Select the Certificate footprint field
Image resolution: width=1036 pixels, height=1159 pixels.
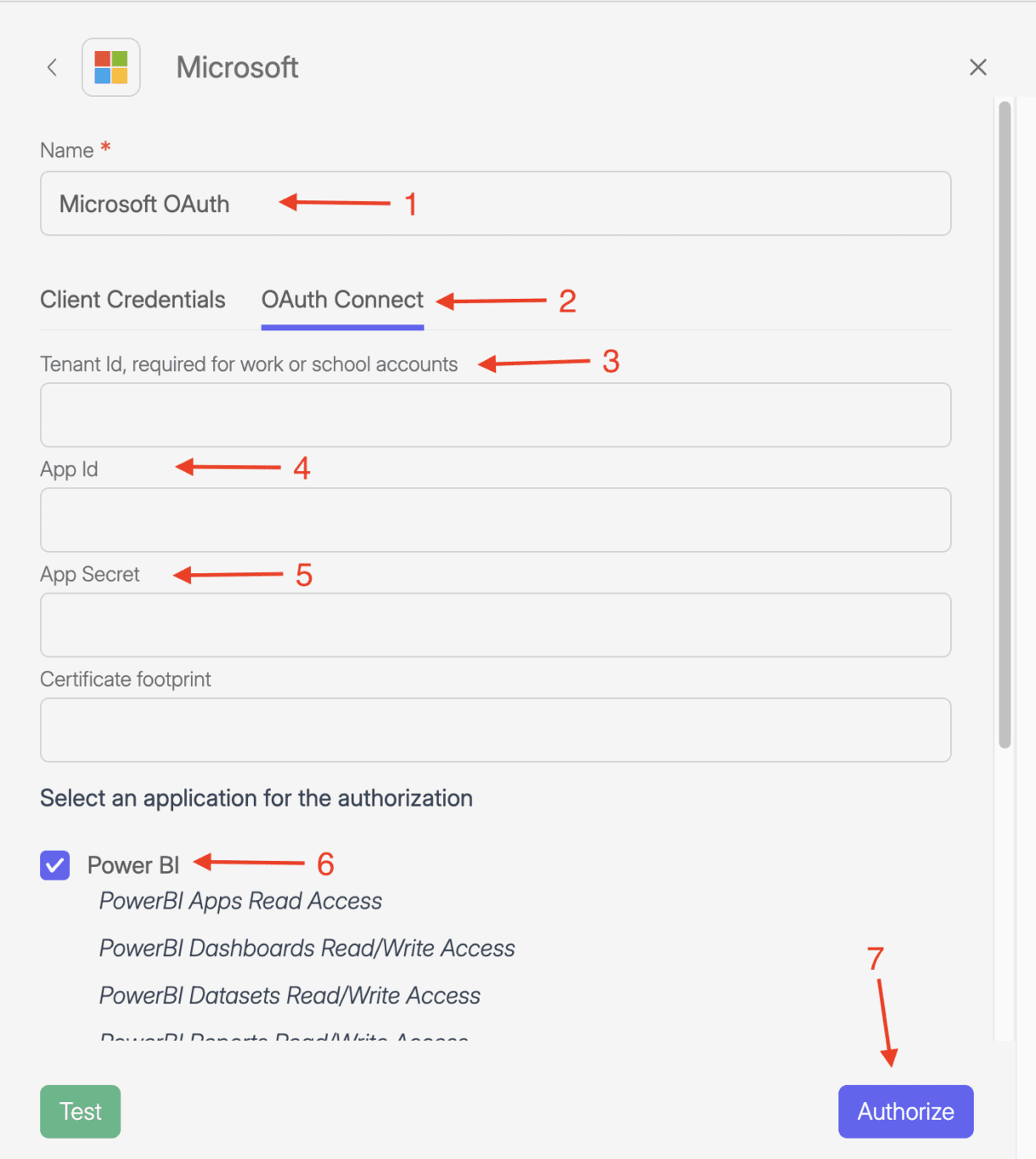tap(494, 730)
